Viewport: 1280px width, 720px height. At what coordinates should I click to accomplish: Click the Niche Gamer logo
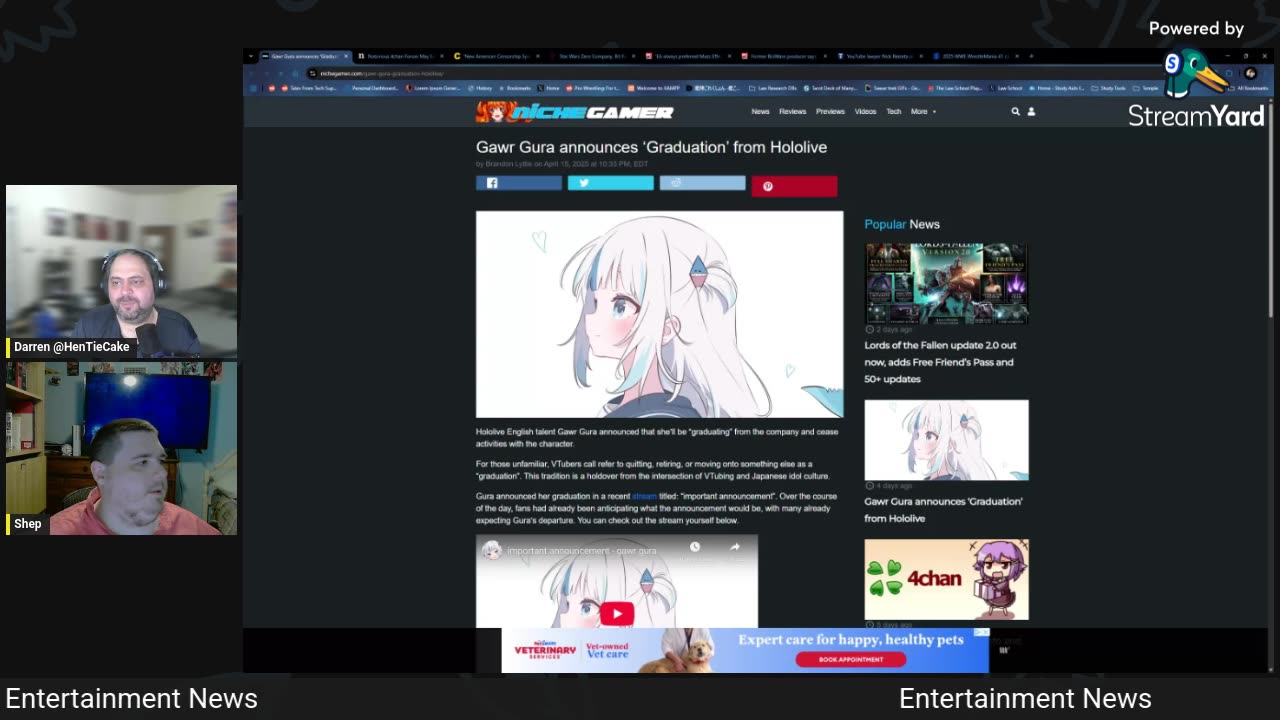tap(574, 112)
